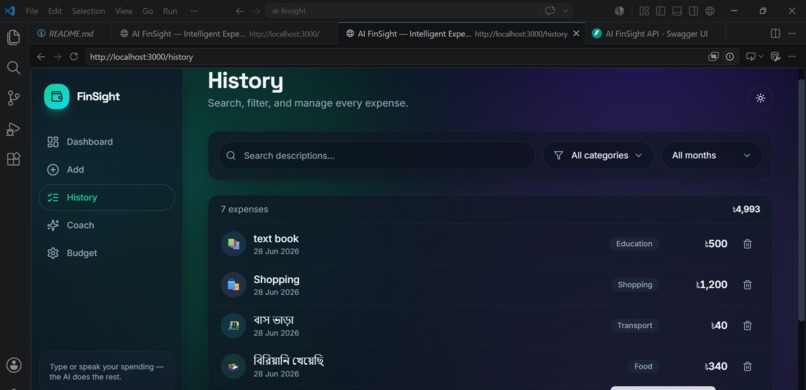Open the Go menu
The image size is (806, 390).
(148, 11)
